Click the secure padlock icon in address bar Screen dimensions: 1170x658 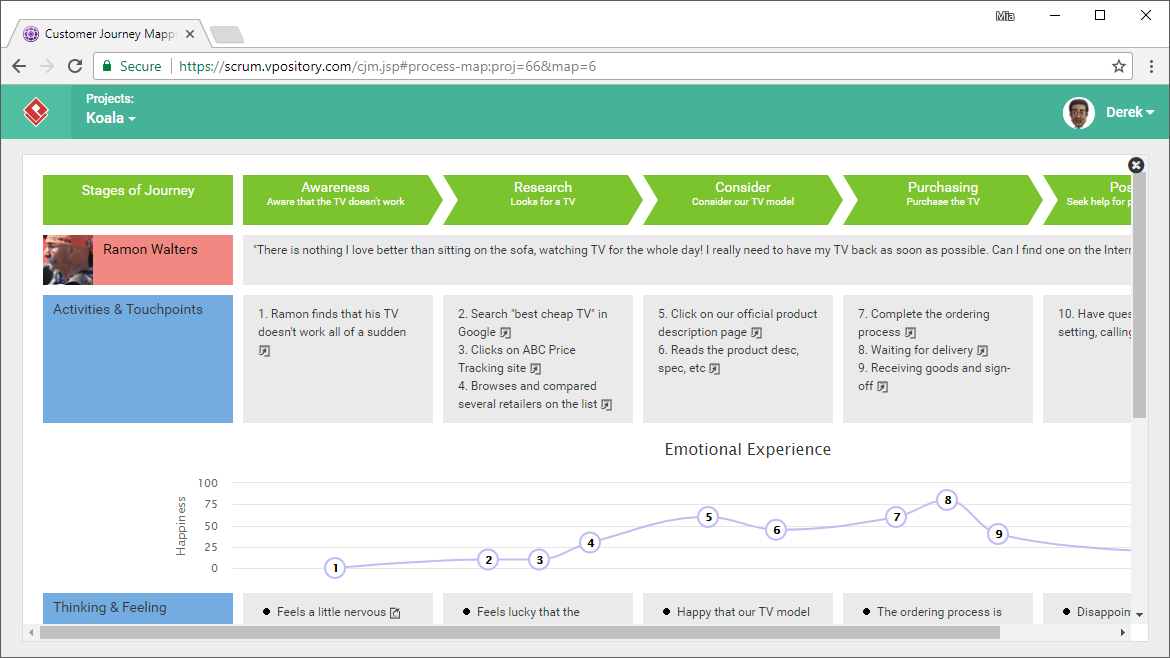(106, 66)
